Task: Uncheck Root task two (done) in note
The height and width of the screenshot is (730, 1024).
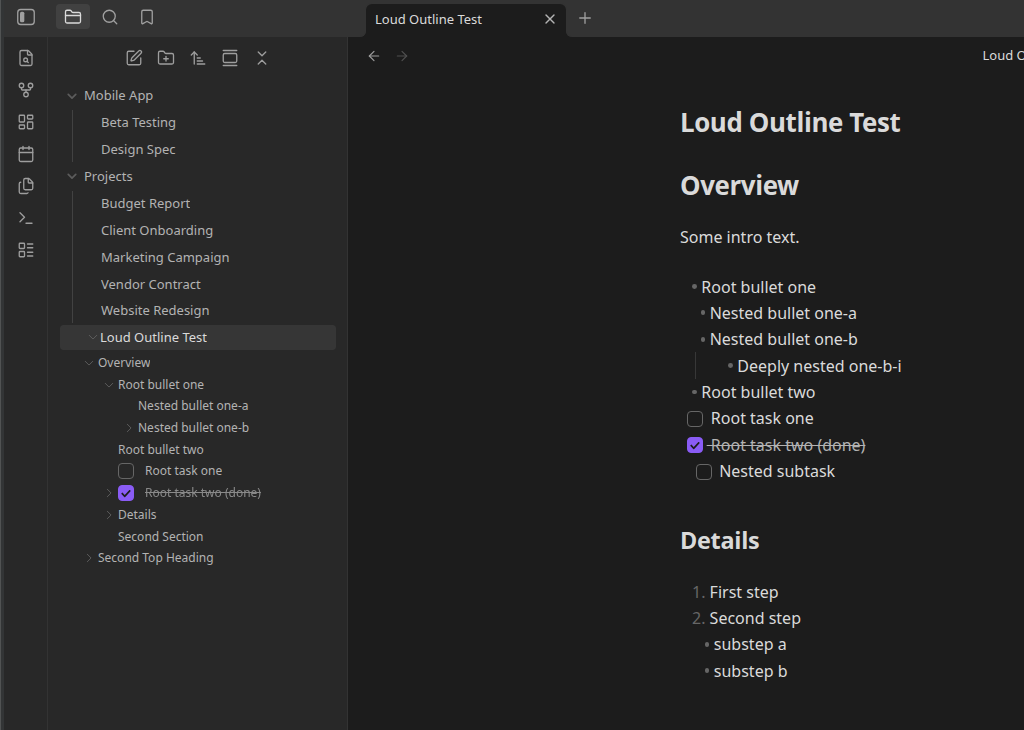Action: click(x=695, y=445)
